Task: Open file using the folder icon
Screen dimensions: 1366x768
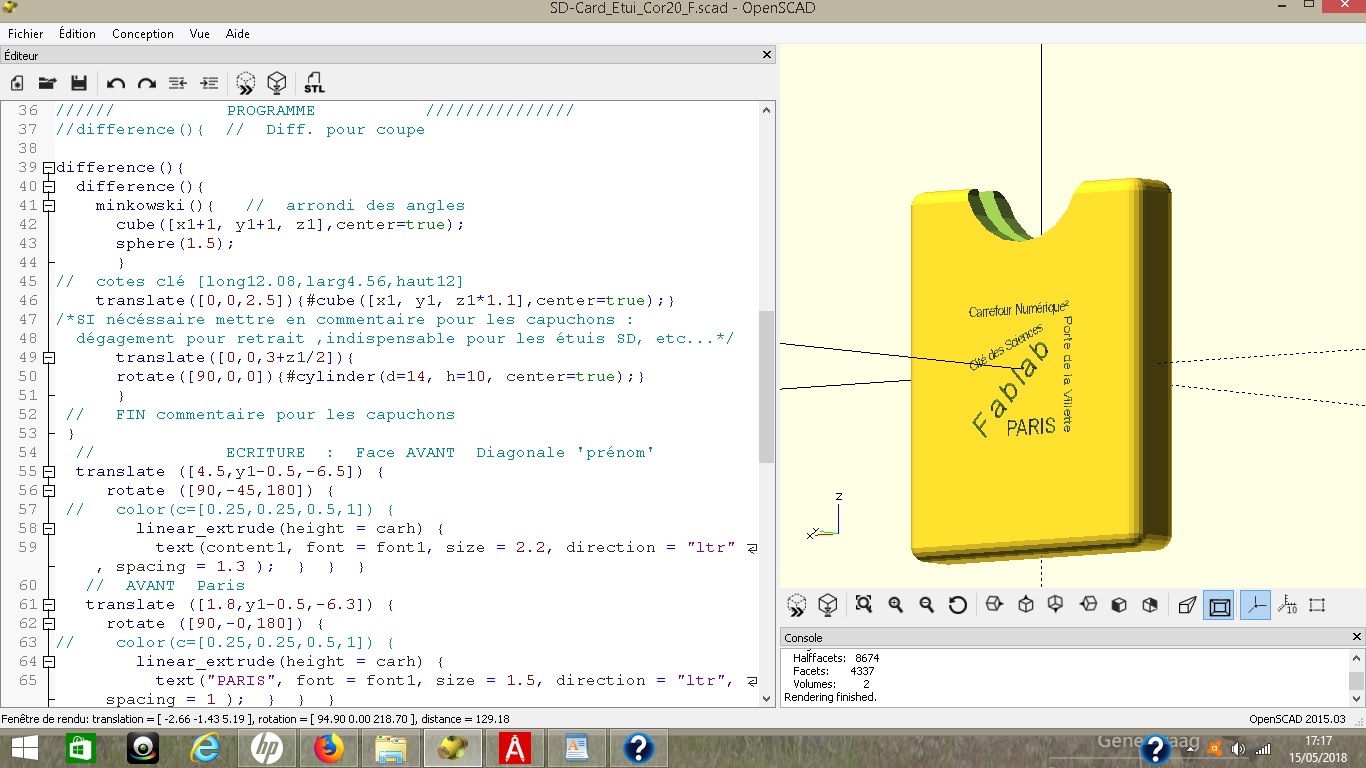Action: tap(47, 83)
